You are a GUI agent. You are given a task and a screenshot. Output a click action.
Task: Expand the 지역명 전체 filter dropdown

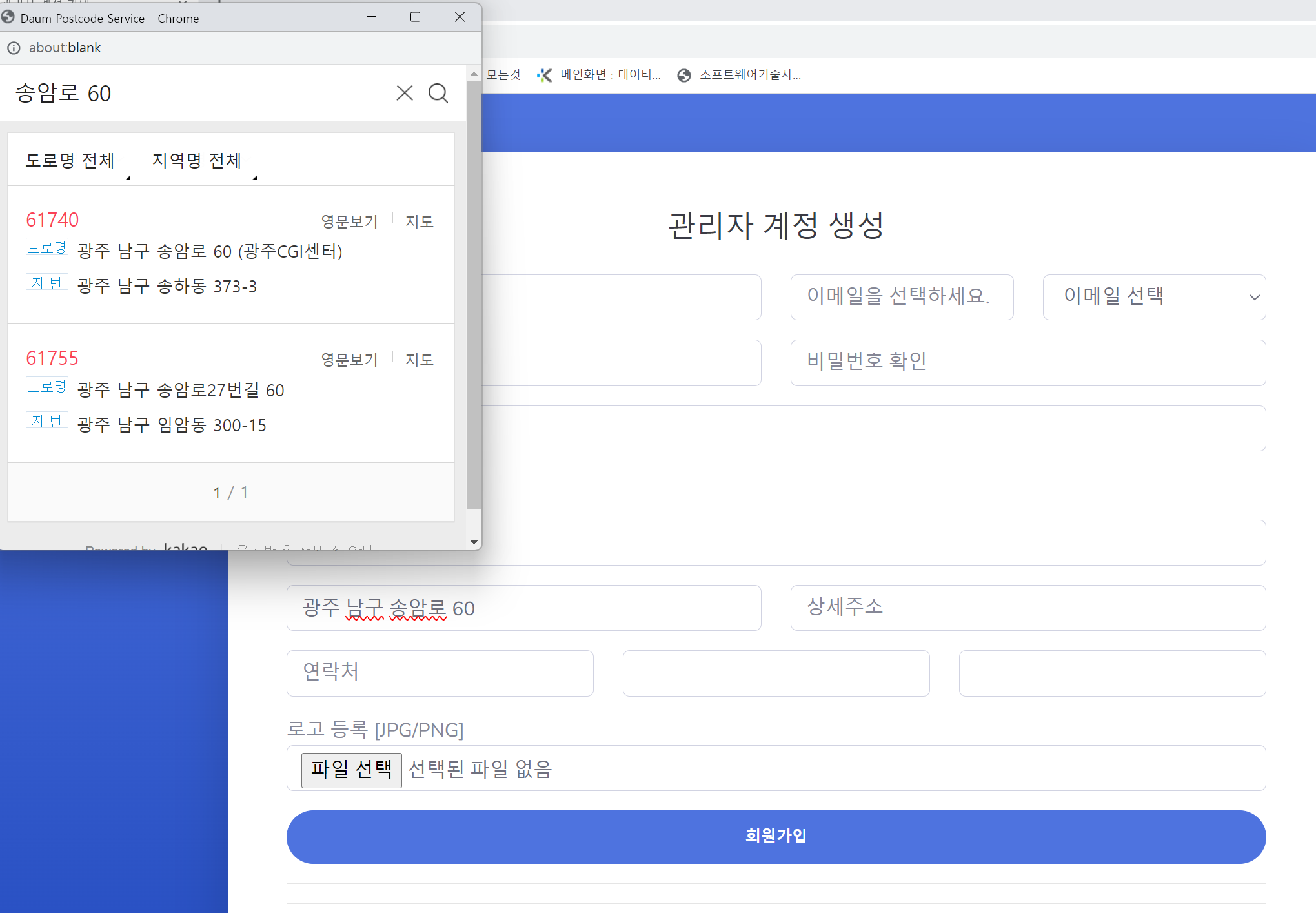(196, 160)
